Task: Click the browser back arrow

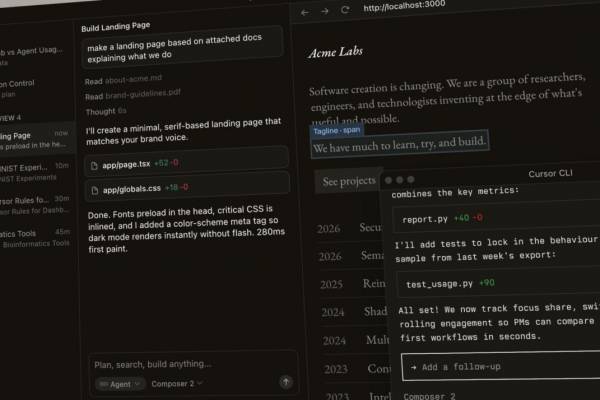Action: point(306,10)
